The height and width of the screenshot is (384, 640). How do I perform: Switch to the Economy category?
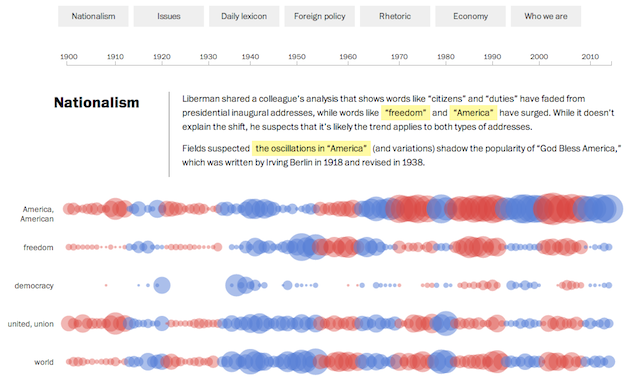470,16
